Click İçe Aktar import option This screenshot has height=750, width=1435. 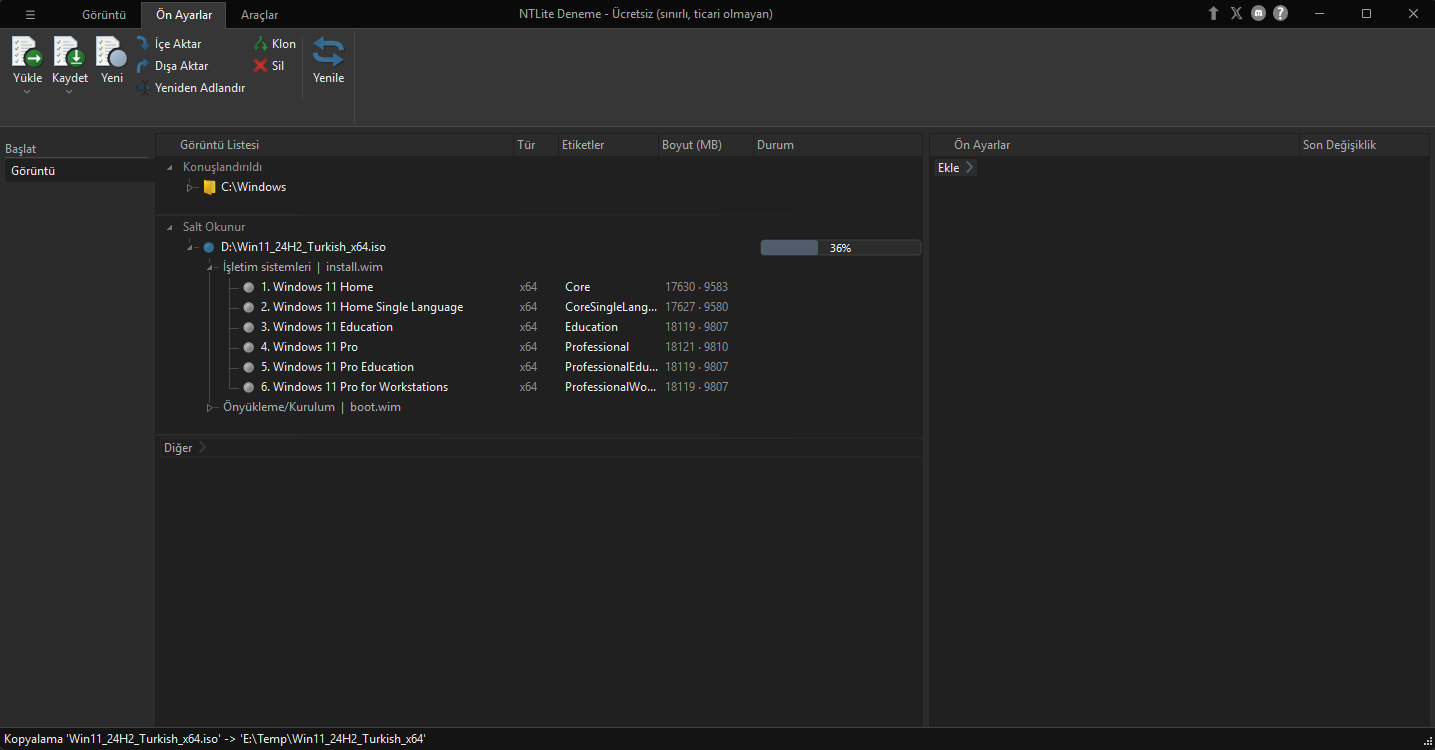click(168, 44)
